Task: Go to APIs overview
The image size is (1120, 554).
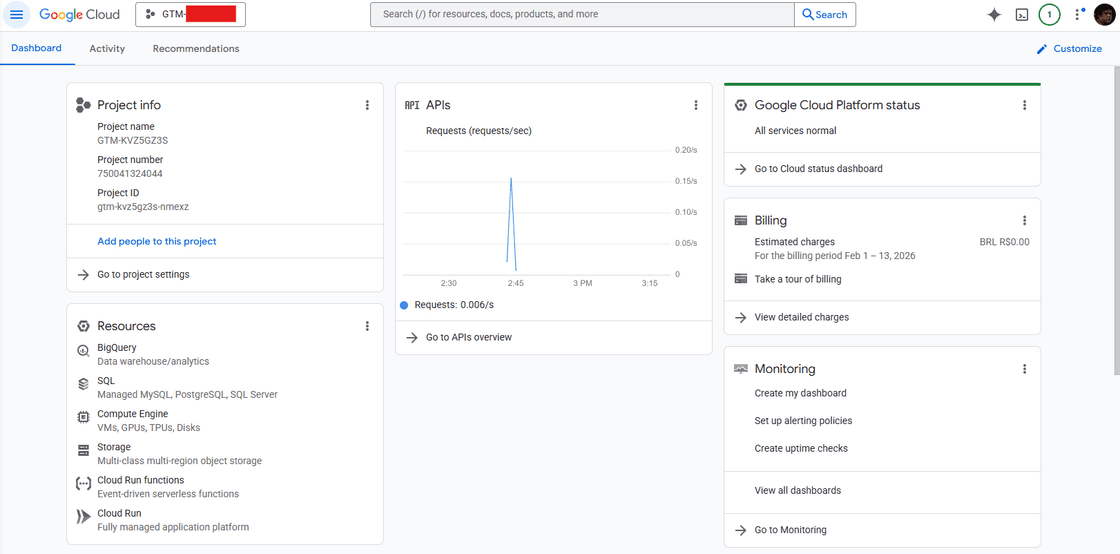Action: click(469, 338)
